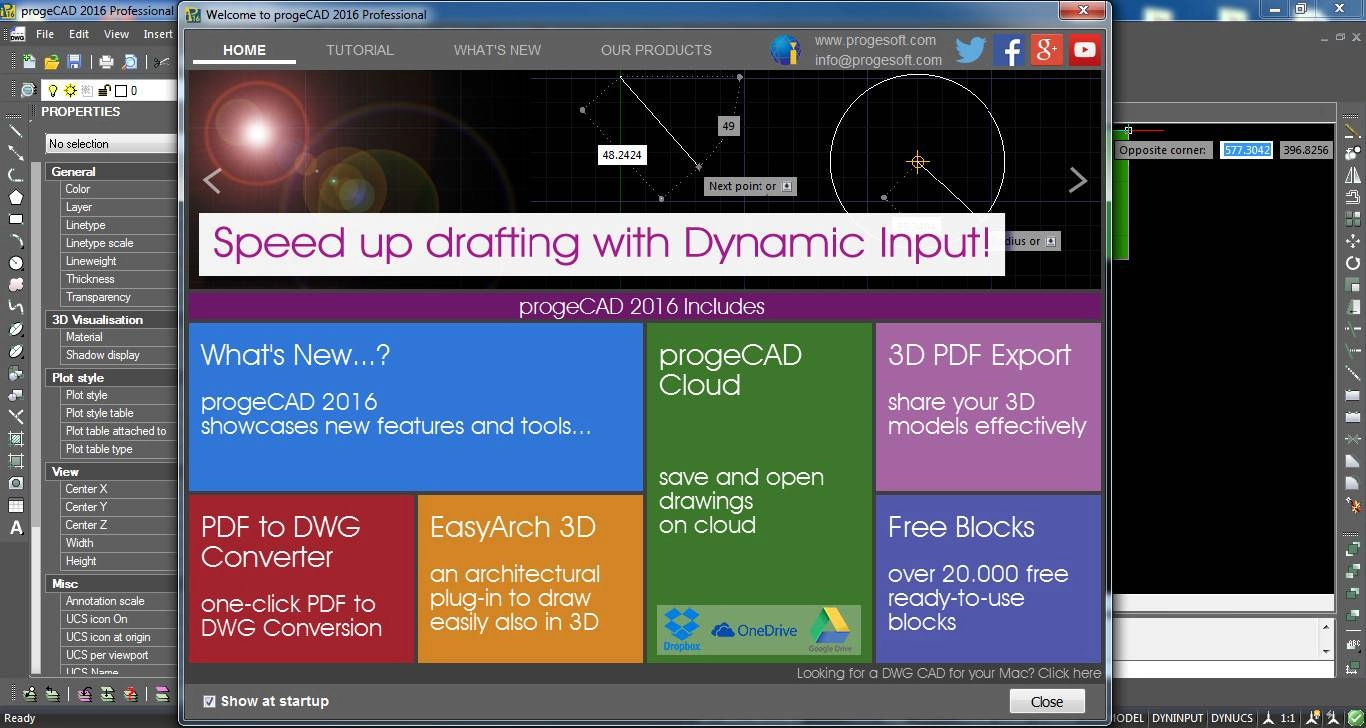Open the PDF to DWG Converter tile
The width and height of the screenshot is (1366, 728).
coord(301,578)
